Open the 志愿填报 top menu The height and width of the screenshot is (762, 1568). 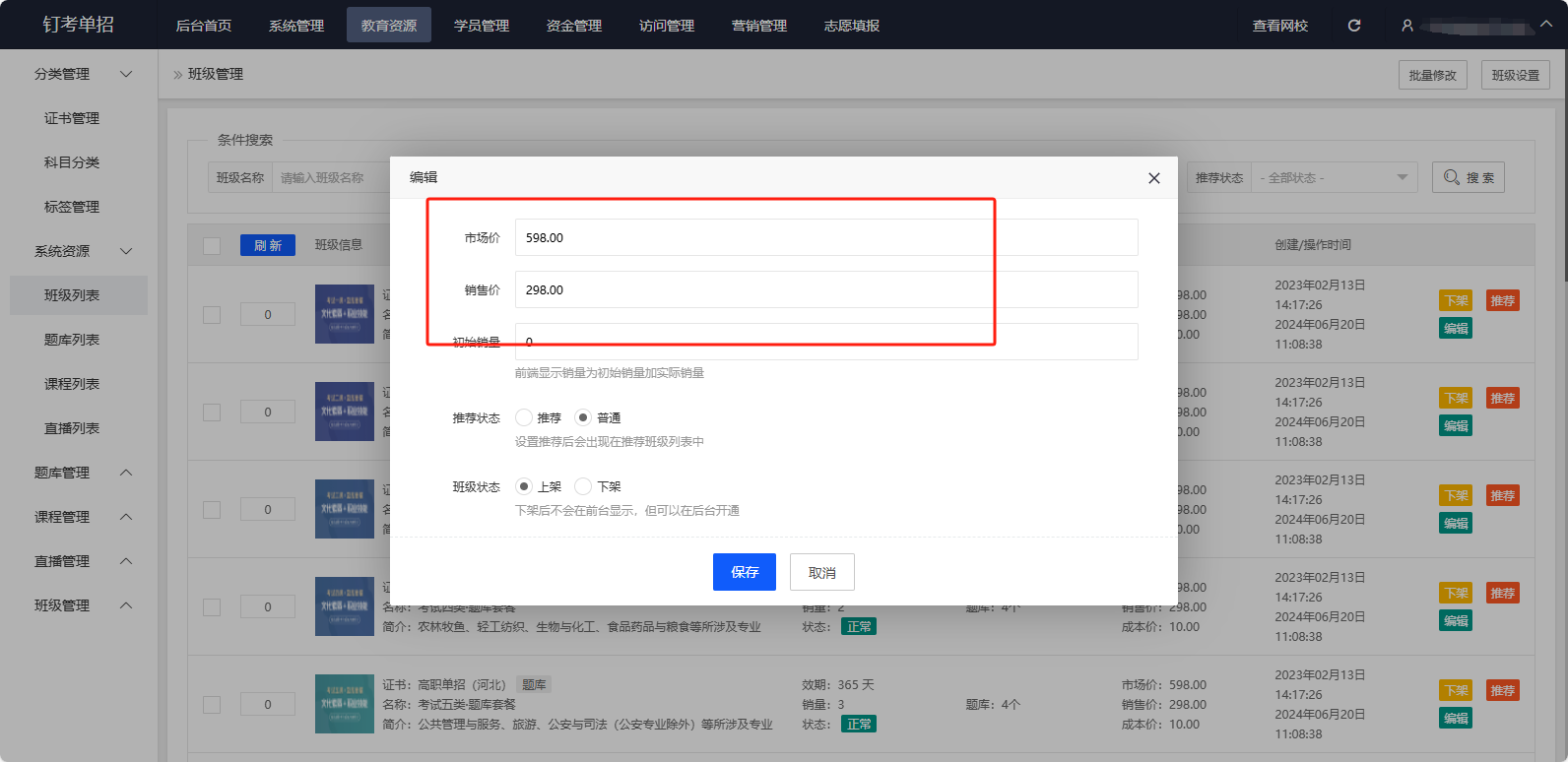(852, 26)
